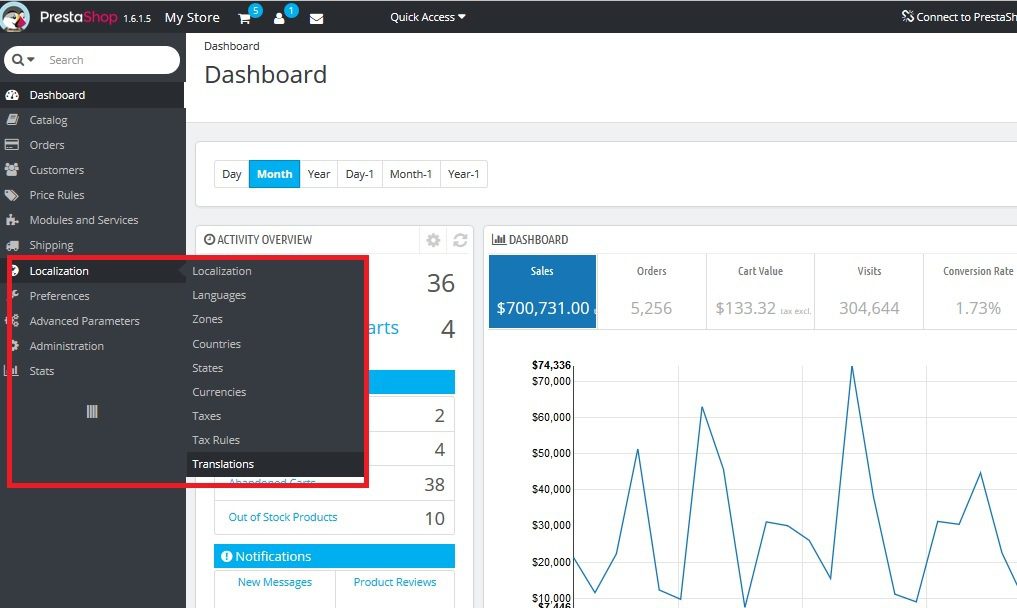
Task: Select the Sales chart tile
Action: [542, 291]
